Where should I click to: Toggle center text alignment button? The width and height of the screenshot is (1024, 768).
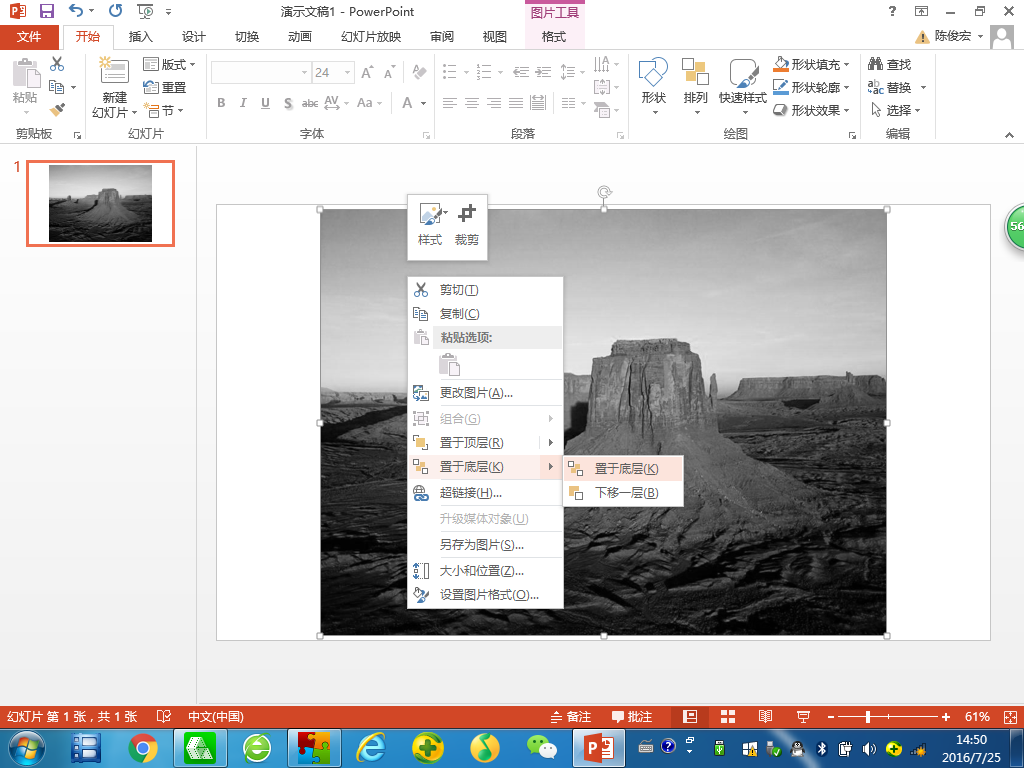tap(472, 103)
